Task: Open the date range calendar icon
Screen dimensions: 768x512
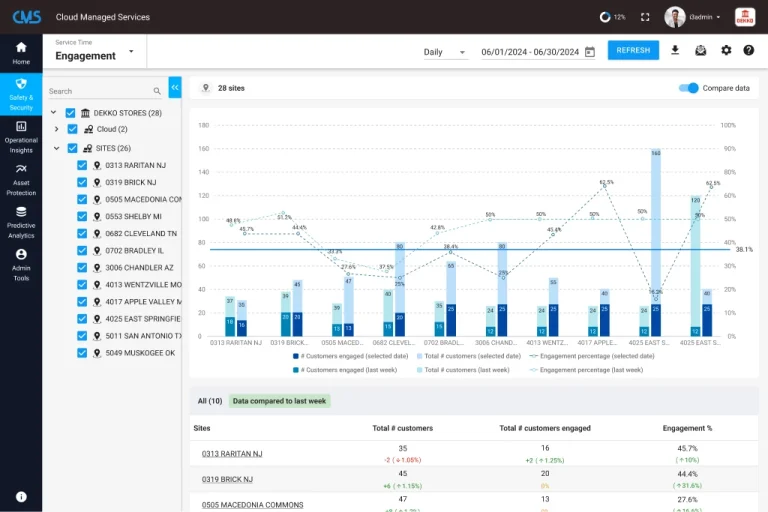Action: click(x=590, y=52)
